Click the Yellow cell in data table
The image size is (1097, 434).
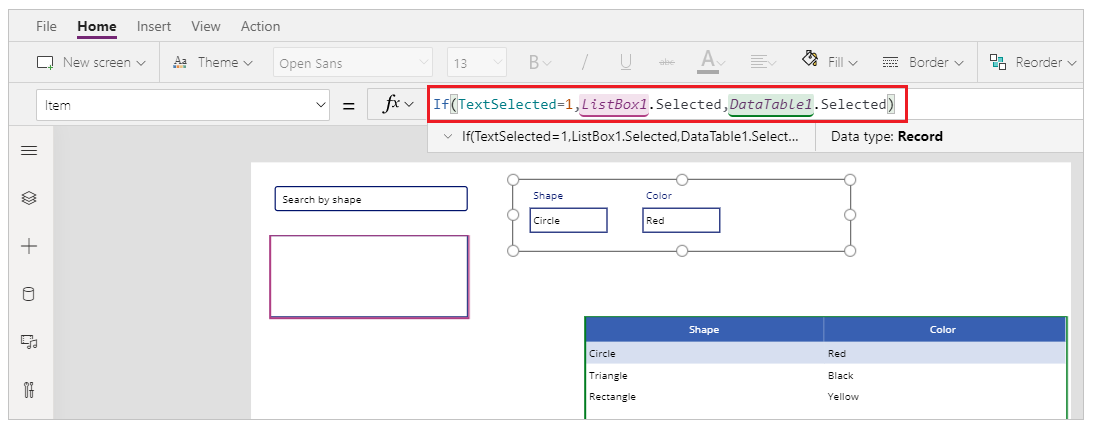coord(843,396)
